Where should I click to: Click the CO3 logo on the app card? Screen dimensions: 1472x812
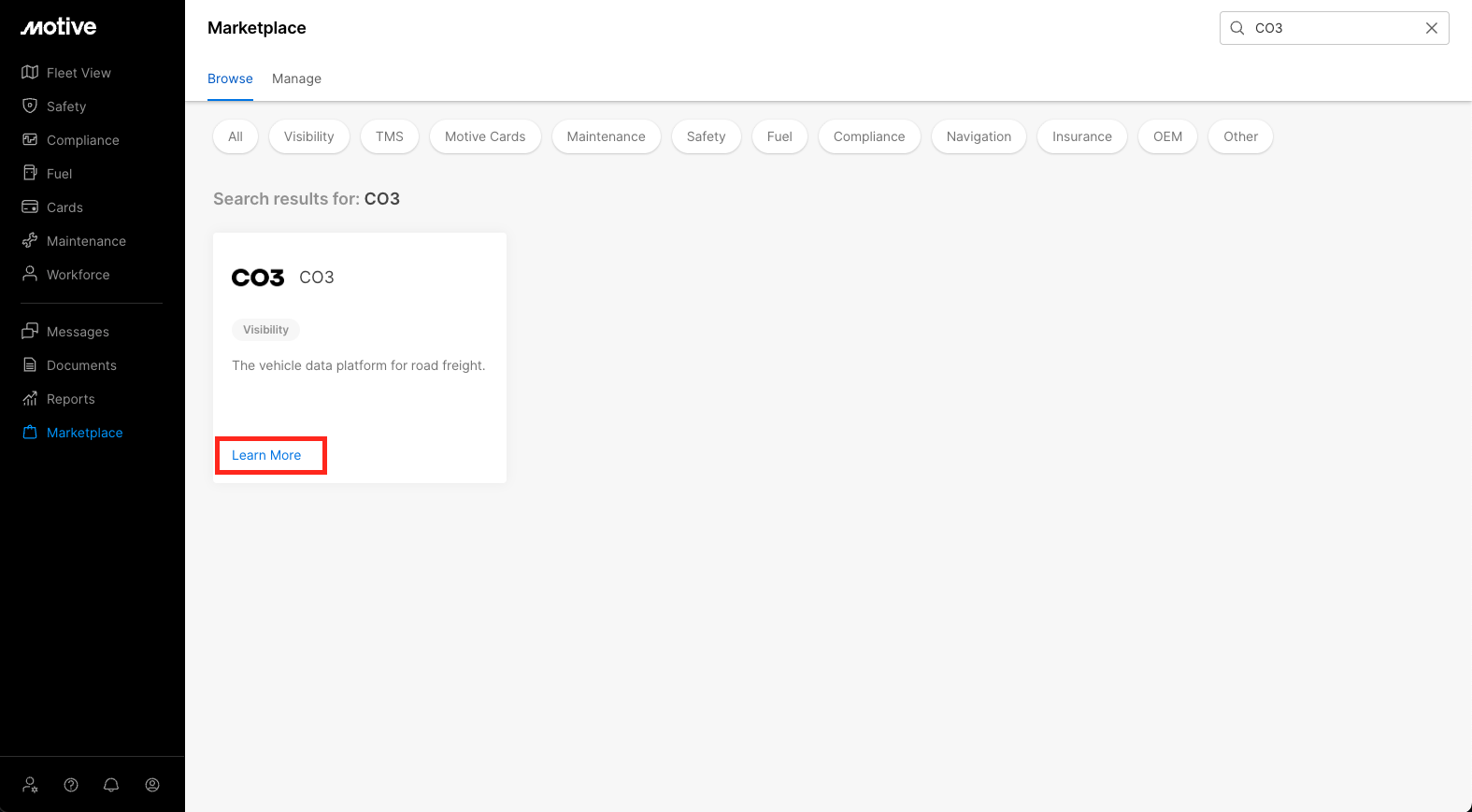click(258, 278)
